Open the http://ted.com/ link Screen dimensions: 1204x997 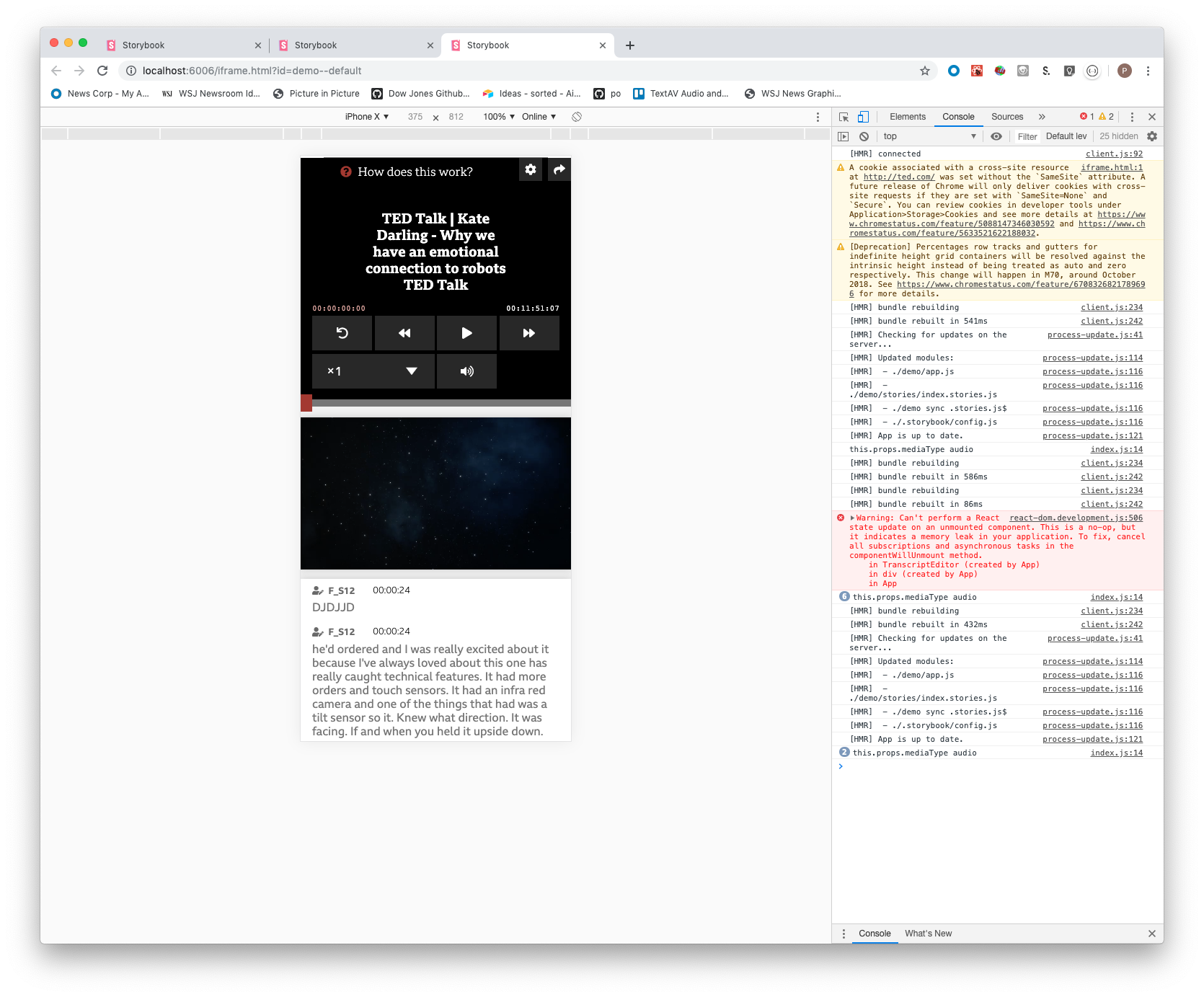[899, 177]
